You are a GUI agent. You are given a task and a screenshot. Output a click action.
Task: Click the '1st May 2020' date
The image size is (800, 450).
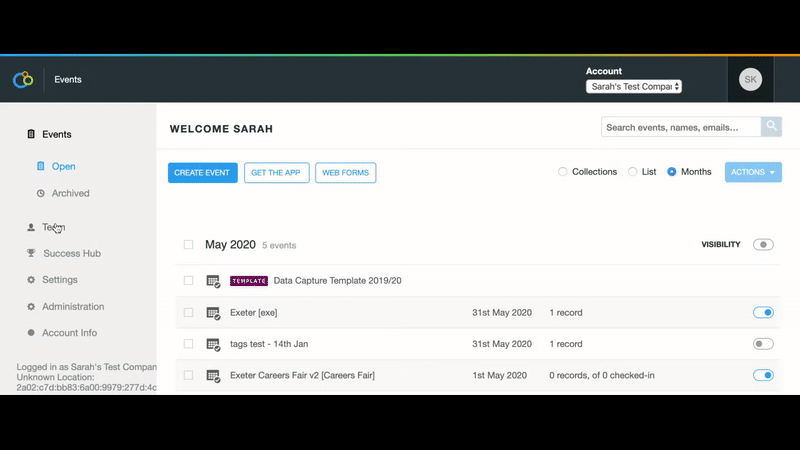499,375
